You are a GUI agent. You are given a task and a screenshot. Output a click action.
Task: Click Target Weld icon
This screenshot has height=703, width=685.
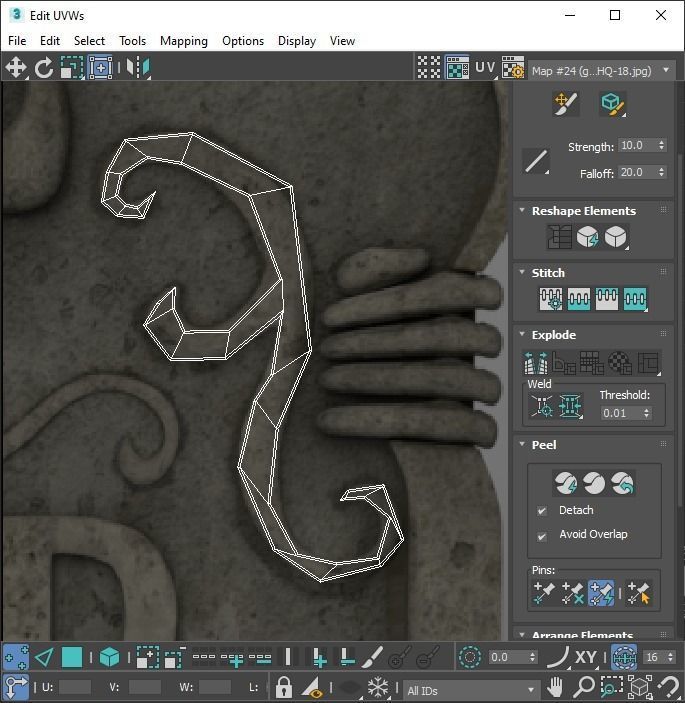(x=542, y=406)
